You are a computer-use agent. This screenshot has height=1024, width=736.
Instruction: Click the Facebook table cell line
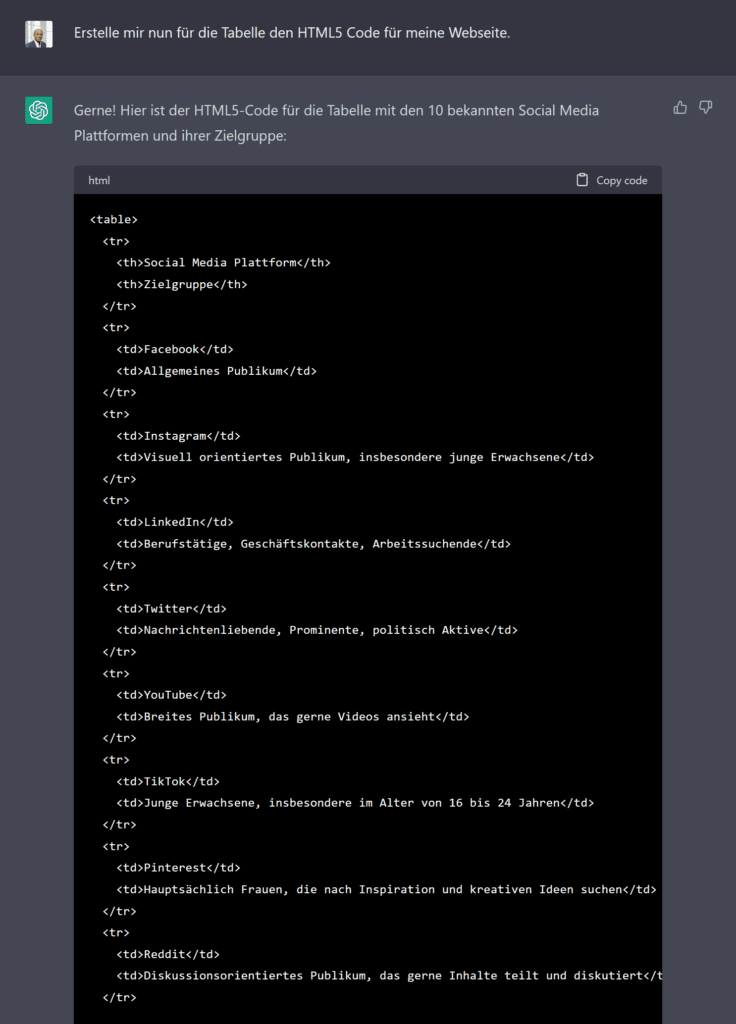point(174,349)
